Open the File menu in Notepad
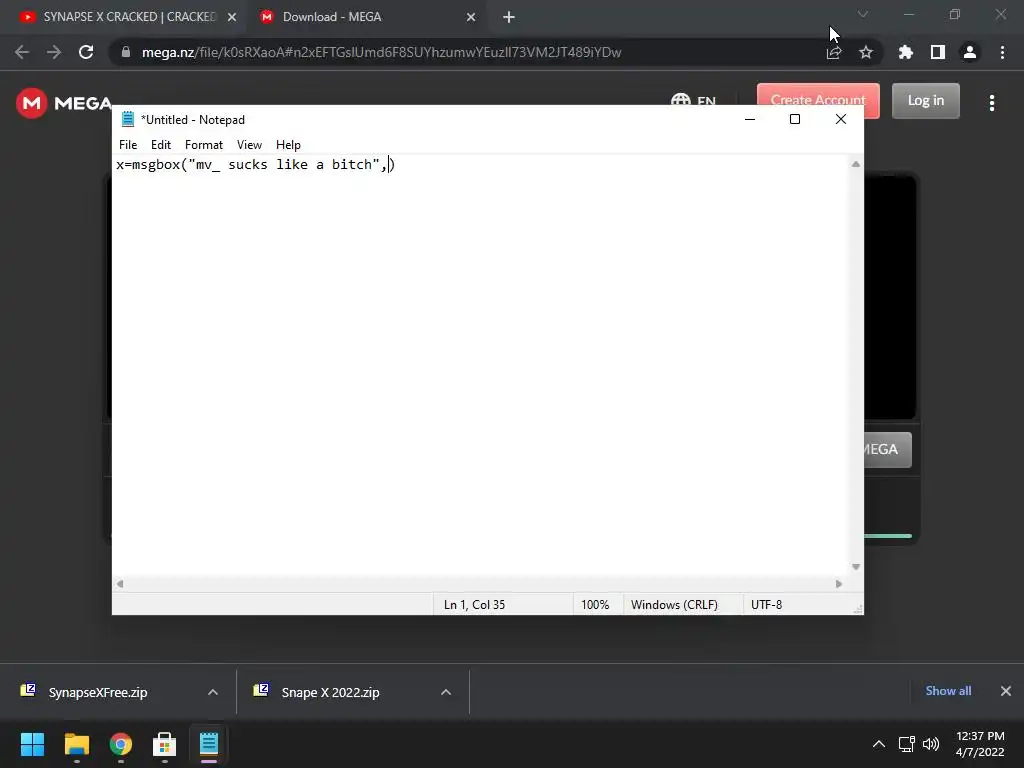Viewport: 1024px width, 768px height. (x=128, y=145)
